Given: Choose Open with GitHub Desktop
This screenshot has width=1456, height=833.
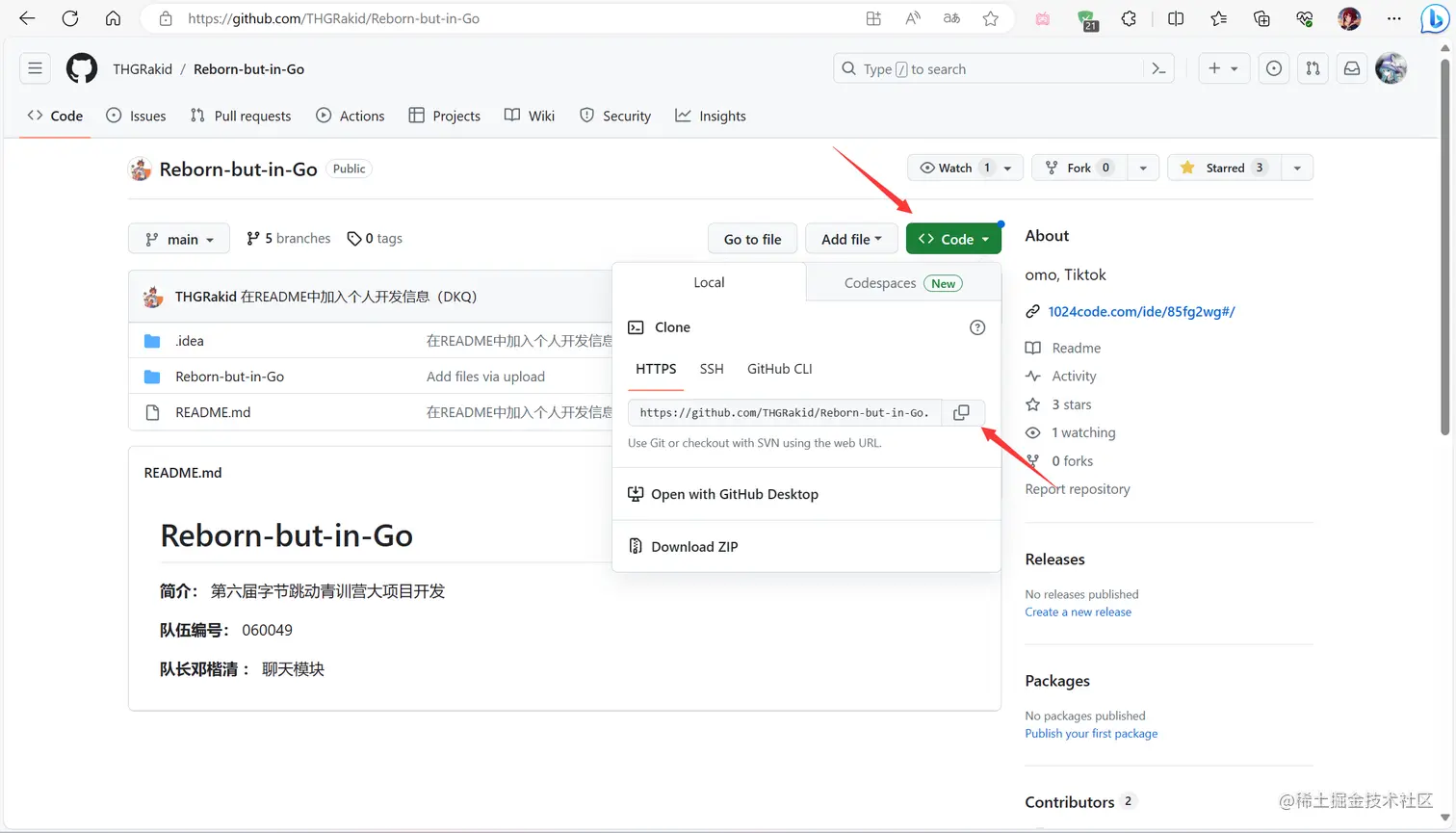Looking at the screenshot, I should point(734,494).
